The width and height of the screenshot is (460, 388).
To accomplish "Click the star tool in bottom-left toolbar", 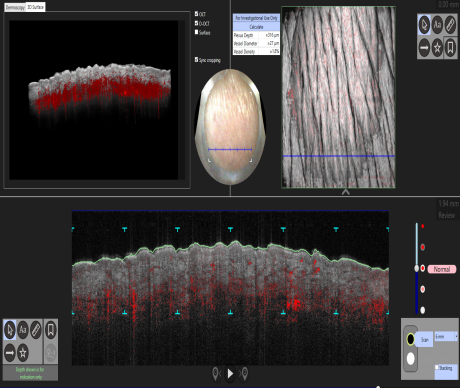I will [23, 352].
